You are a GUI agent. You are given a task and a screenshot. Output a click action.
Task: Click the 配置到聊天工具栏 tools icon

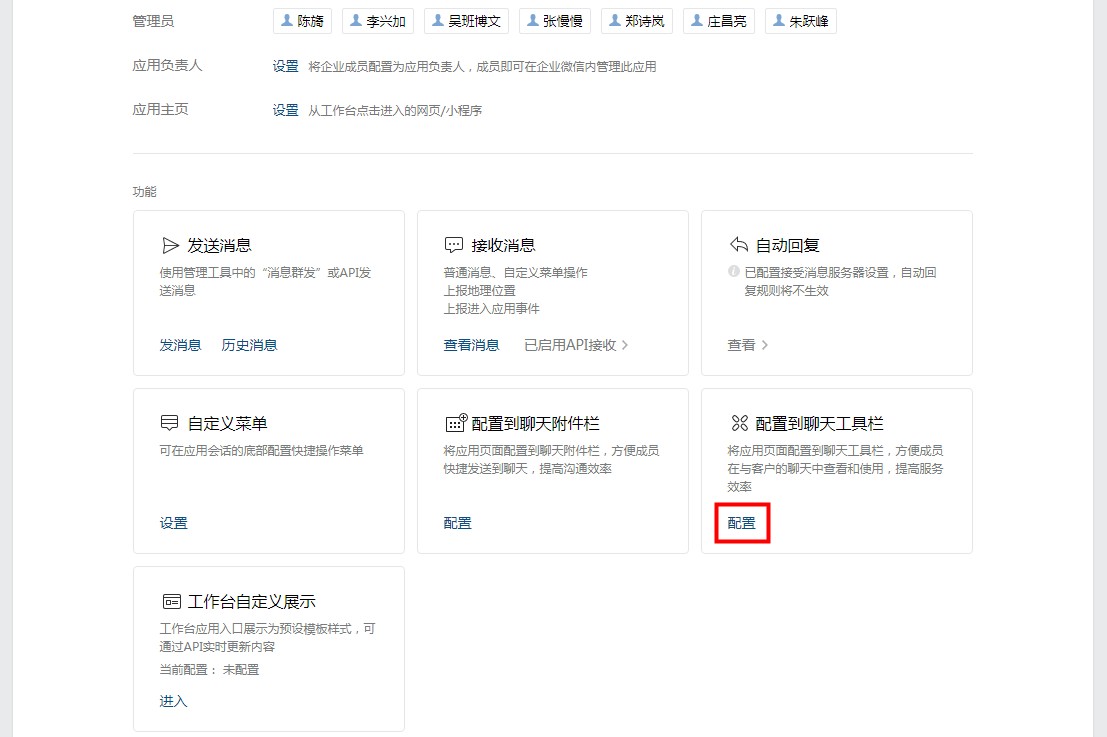(739, 423)
